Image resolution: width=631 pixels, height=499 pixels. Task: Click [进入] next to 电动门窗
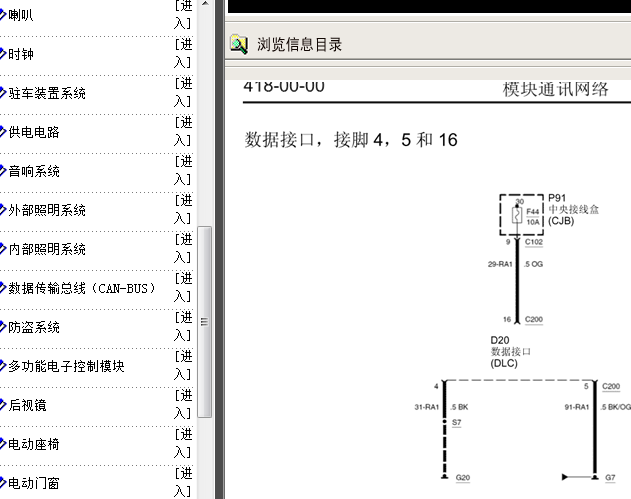(x=183, y=483)
